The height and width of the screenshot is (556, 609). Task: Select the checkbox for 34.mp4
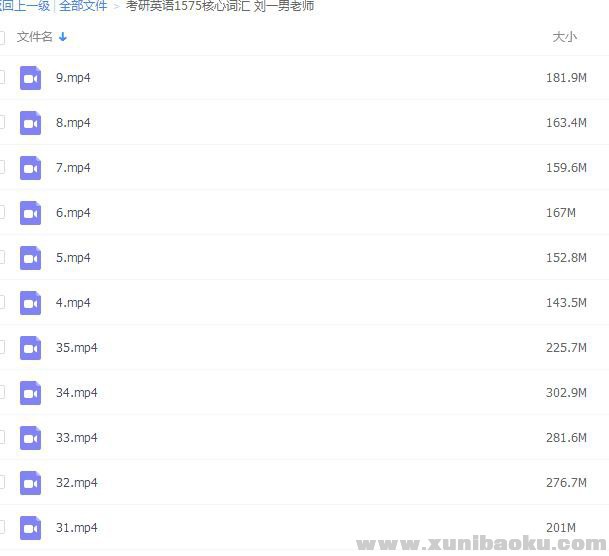[2, 393]
